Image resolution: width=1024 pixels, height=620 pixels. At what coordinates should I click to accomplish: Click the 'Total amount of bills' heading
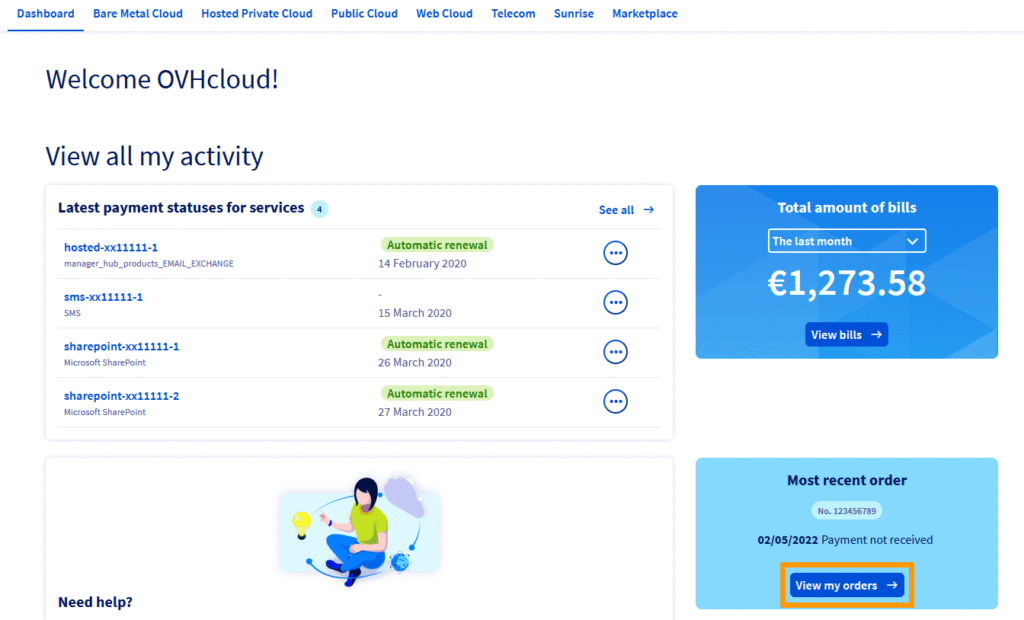click(846, 208)
